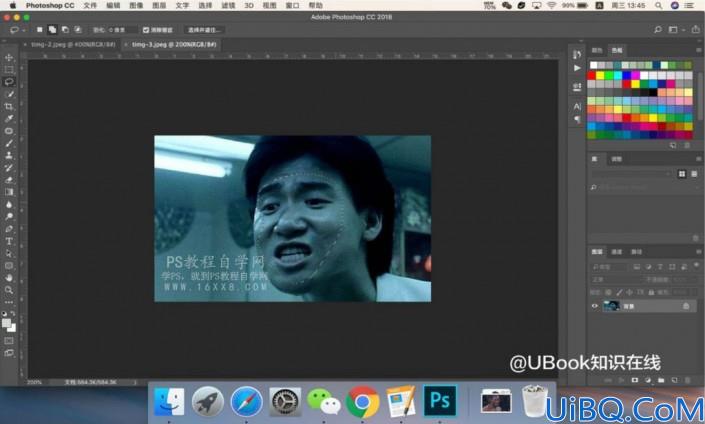Open the Paragraph panel icon

pyautogui.click(x=577, y=119)
